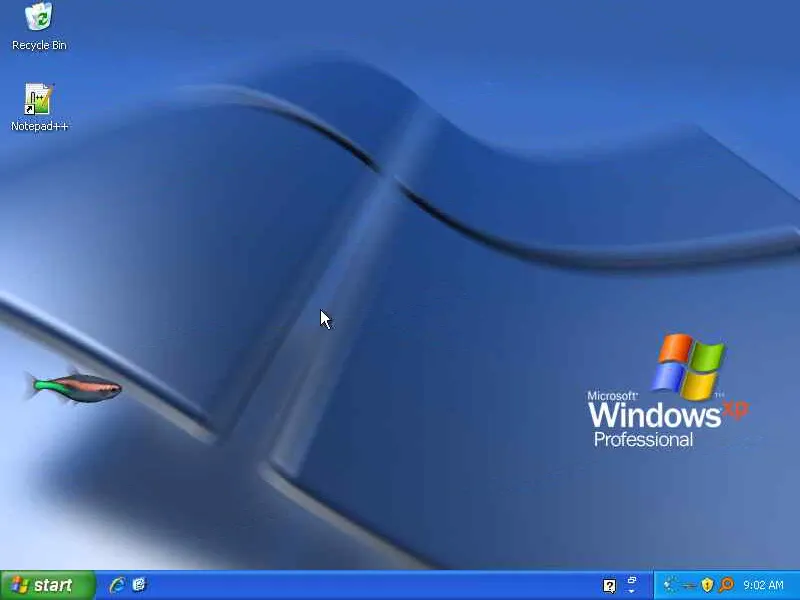
Task: Launch Internet Explorer from Quick Launch
Action: (x=117, y=585)
